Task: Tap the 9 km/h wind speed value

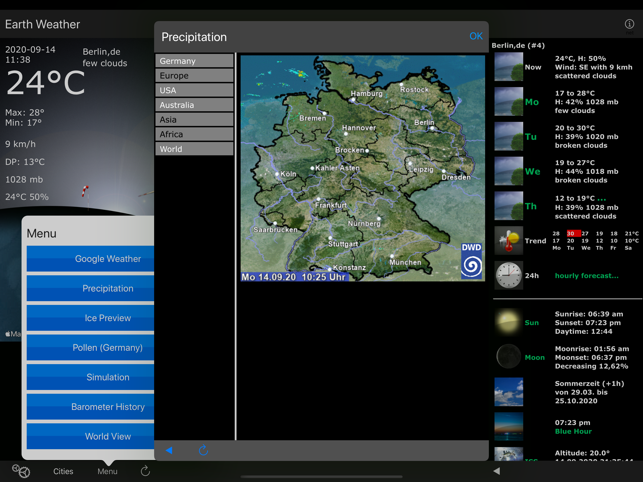Action: pyautogui.click(x=21, y=144)
